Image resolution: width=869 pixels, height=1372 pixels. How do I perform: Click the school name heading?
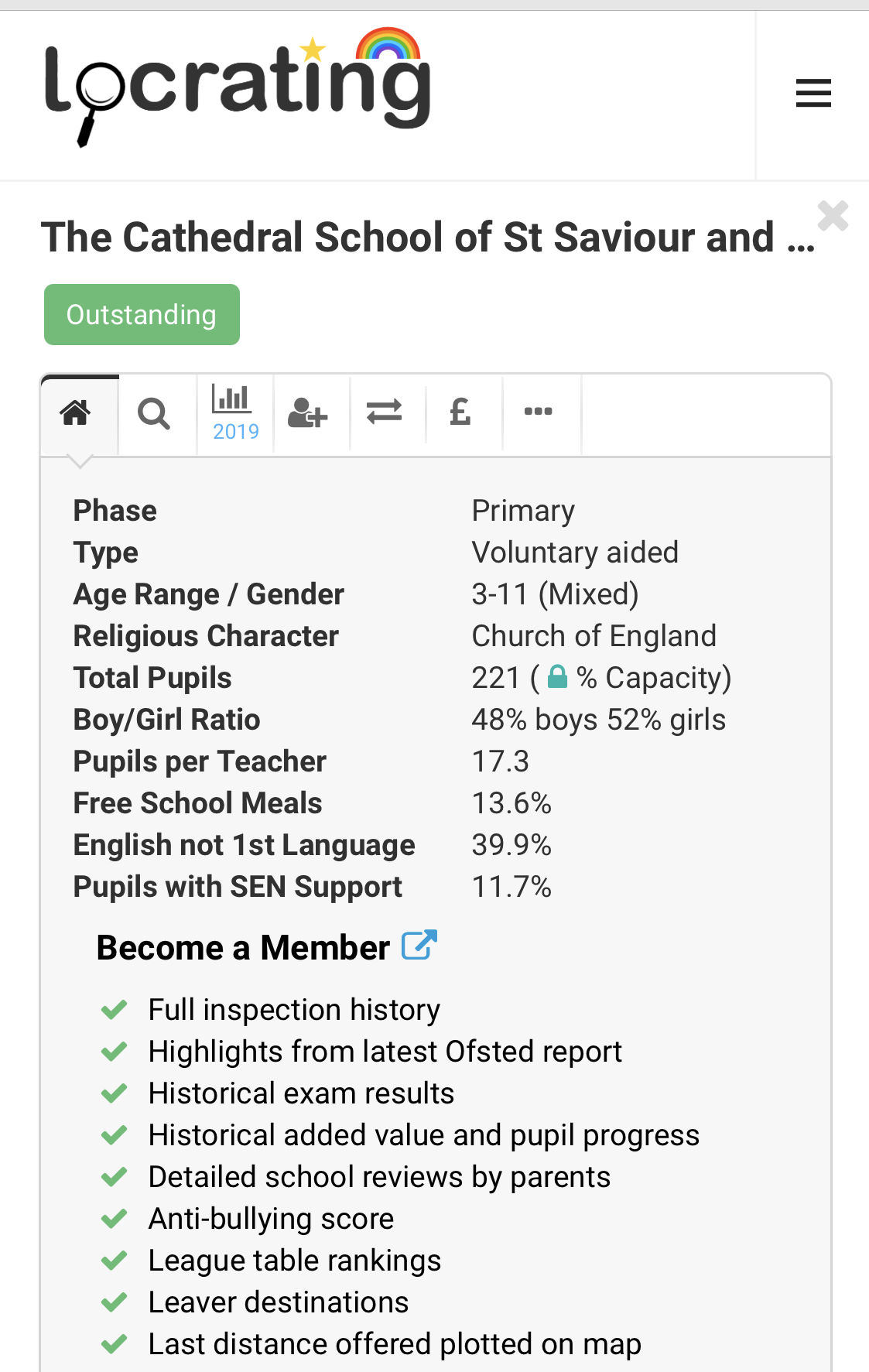click(428, 237)
